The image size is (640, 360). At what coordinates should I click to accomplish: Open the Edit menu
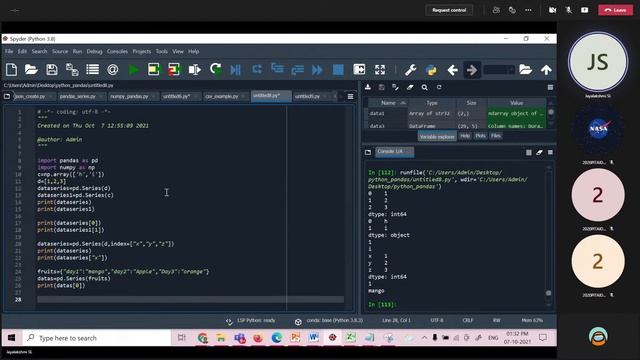tap(22, 51)
